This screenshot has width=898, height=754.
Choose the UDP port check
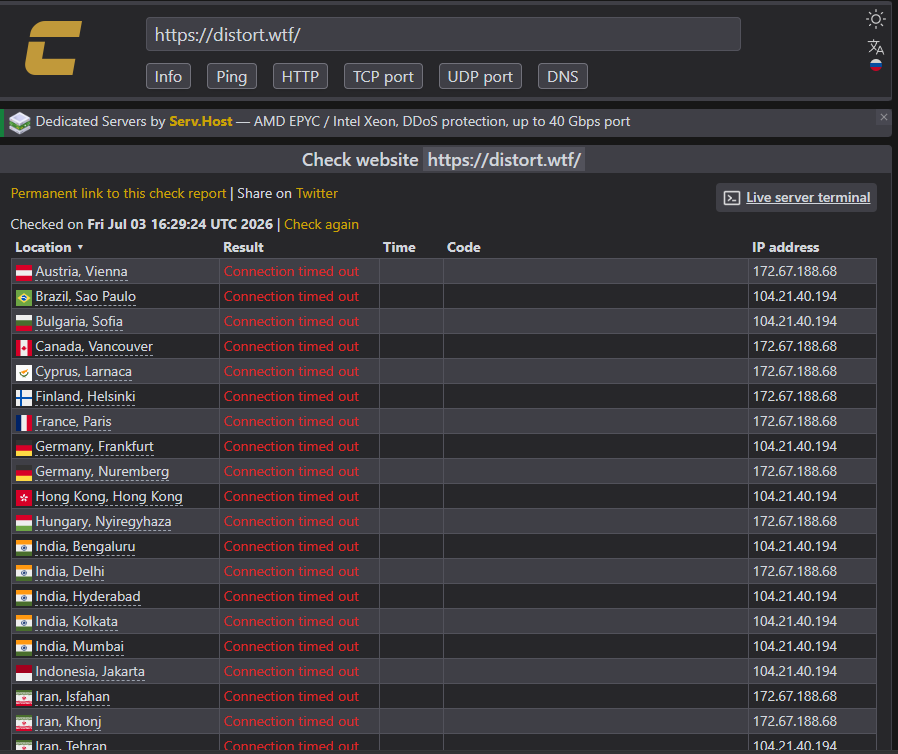[479, 76]
